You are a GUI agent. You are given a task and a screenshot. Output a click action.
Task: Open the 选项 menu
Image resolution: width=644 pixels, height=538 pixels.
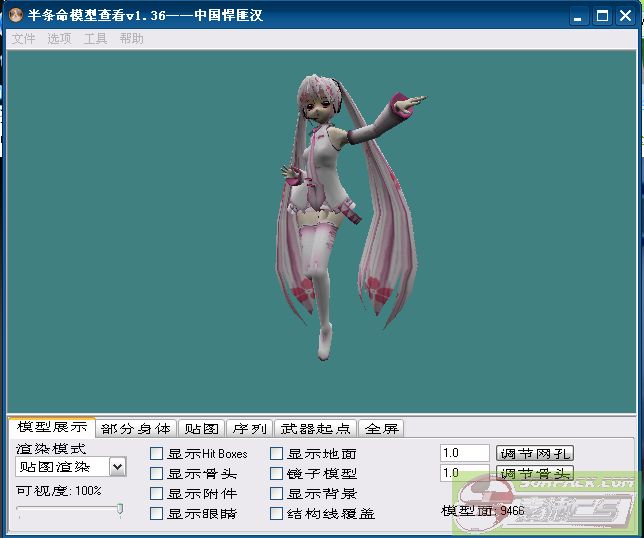60,39
